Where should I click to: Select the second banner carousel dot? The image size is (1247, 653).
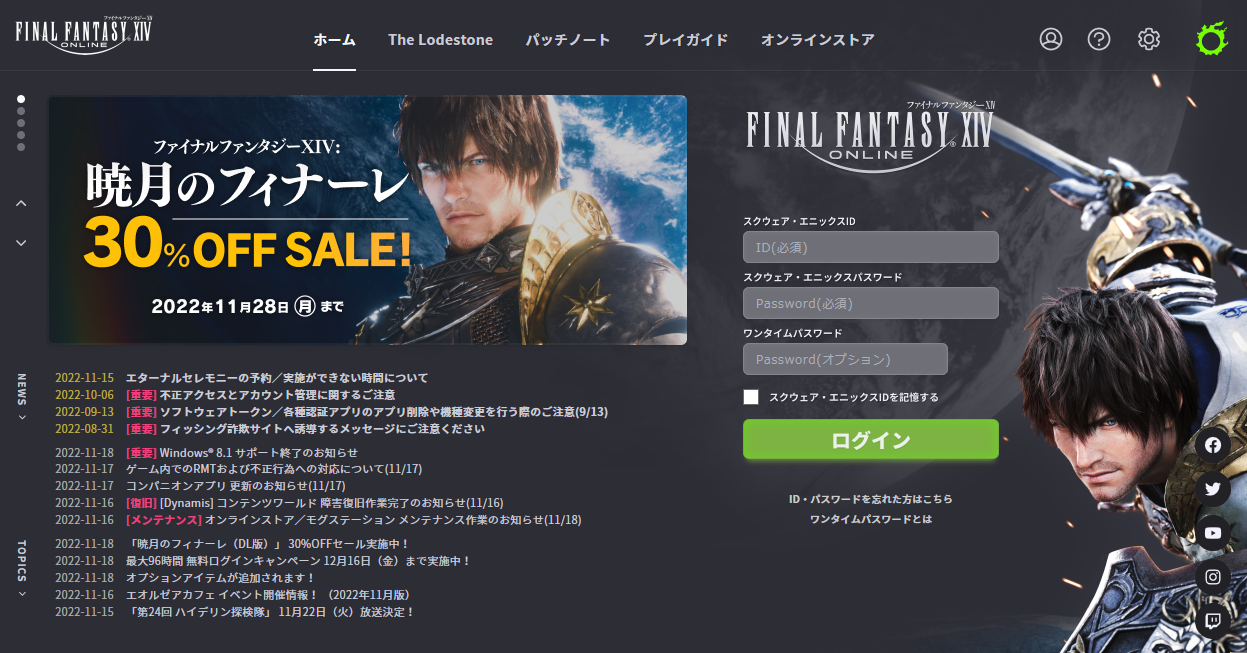(x=21, y=111)
